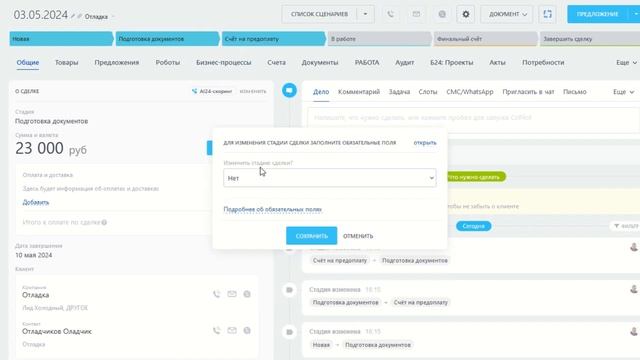Email company Отладка via envelope icon

coord(232,294)
